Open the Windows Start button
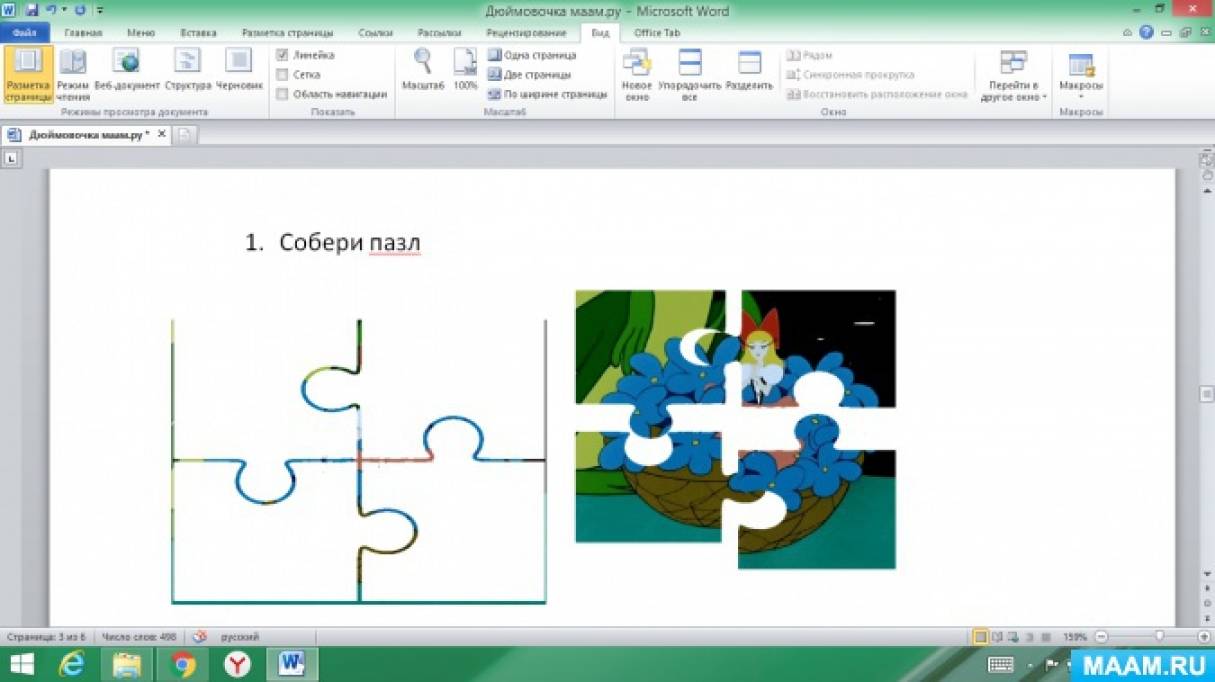Screen dimensions: 1215x682 click(21, 664)
